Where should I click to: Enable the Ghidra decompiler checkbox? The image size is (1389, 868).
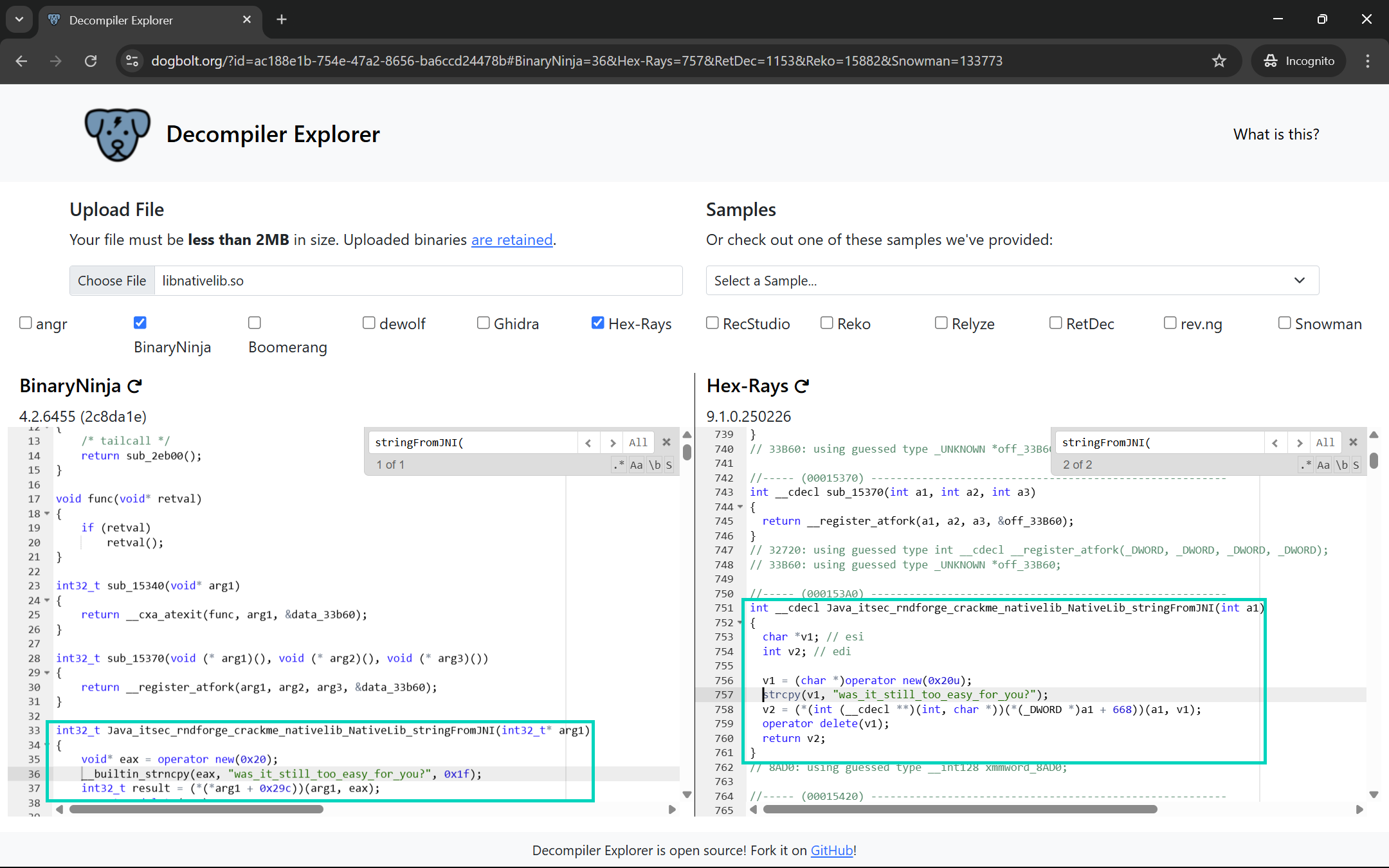coord(483,323)
